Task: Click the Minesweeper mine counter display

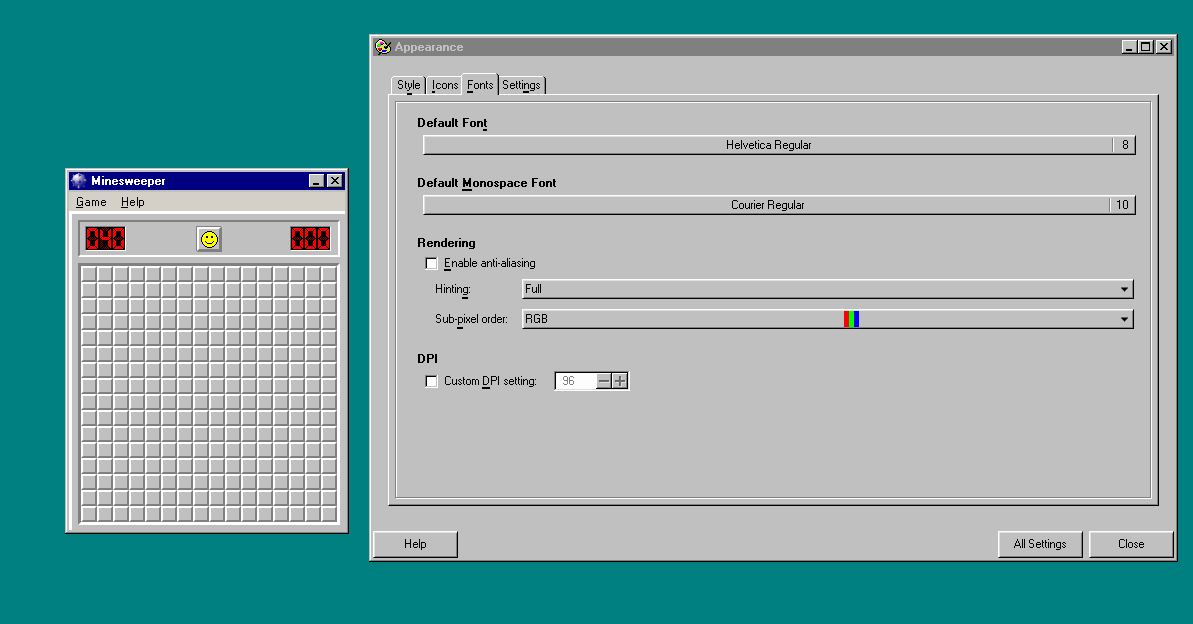Action: click(x=105, y=239)
